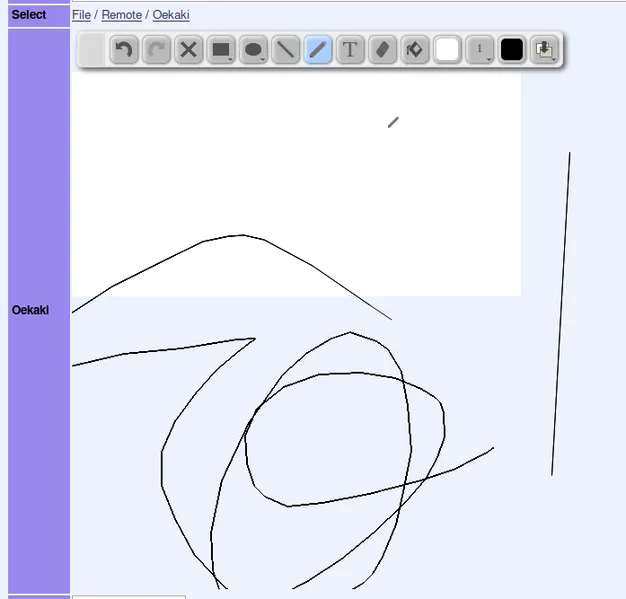The width and height of the screenshot is (626, 599).
Task: Select the Rectangle shape tool
Action: click(221, 50)
